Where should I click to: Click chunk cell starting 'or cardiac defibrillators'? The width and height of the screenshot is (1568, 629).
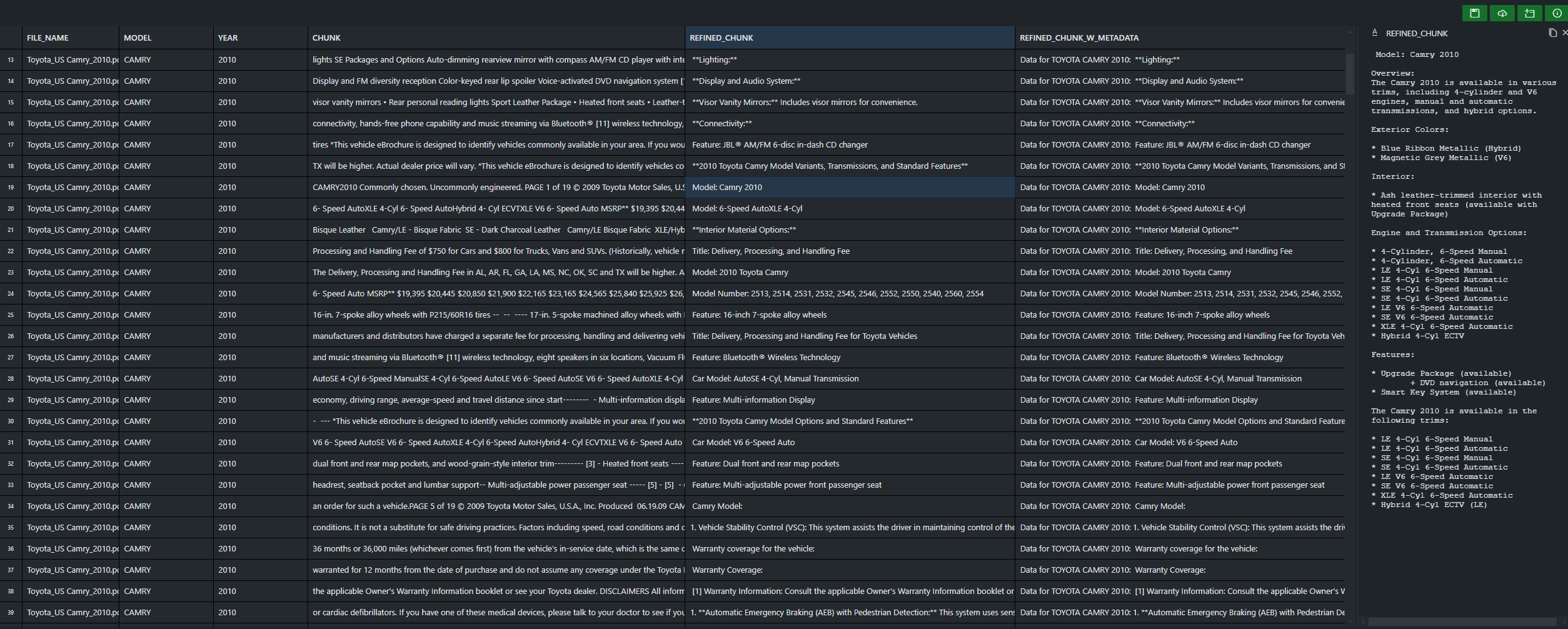click(x=496, y=613)
